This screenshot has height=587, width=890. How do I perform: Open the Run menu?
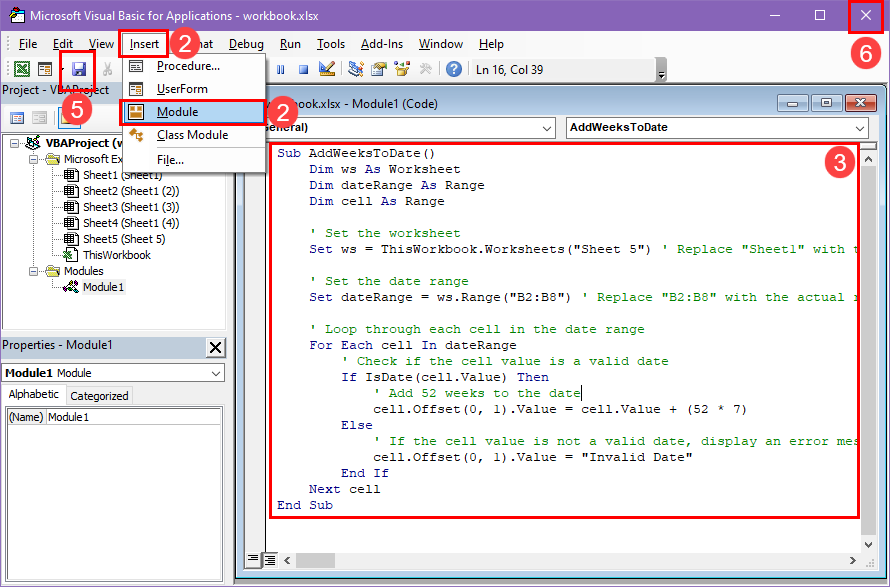point(290,44)
